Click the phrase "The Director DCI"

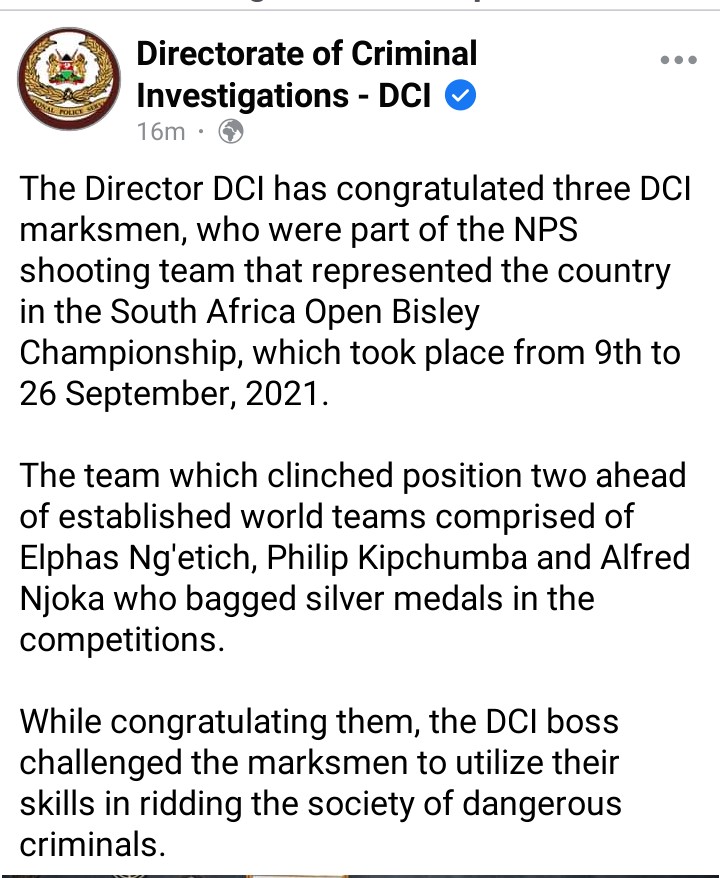pyautogui.click(x=144, y=188)
